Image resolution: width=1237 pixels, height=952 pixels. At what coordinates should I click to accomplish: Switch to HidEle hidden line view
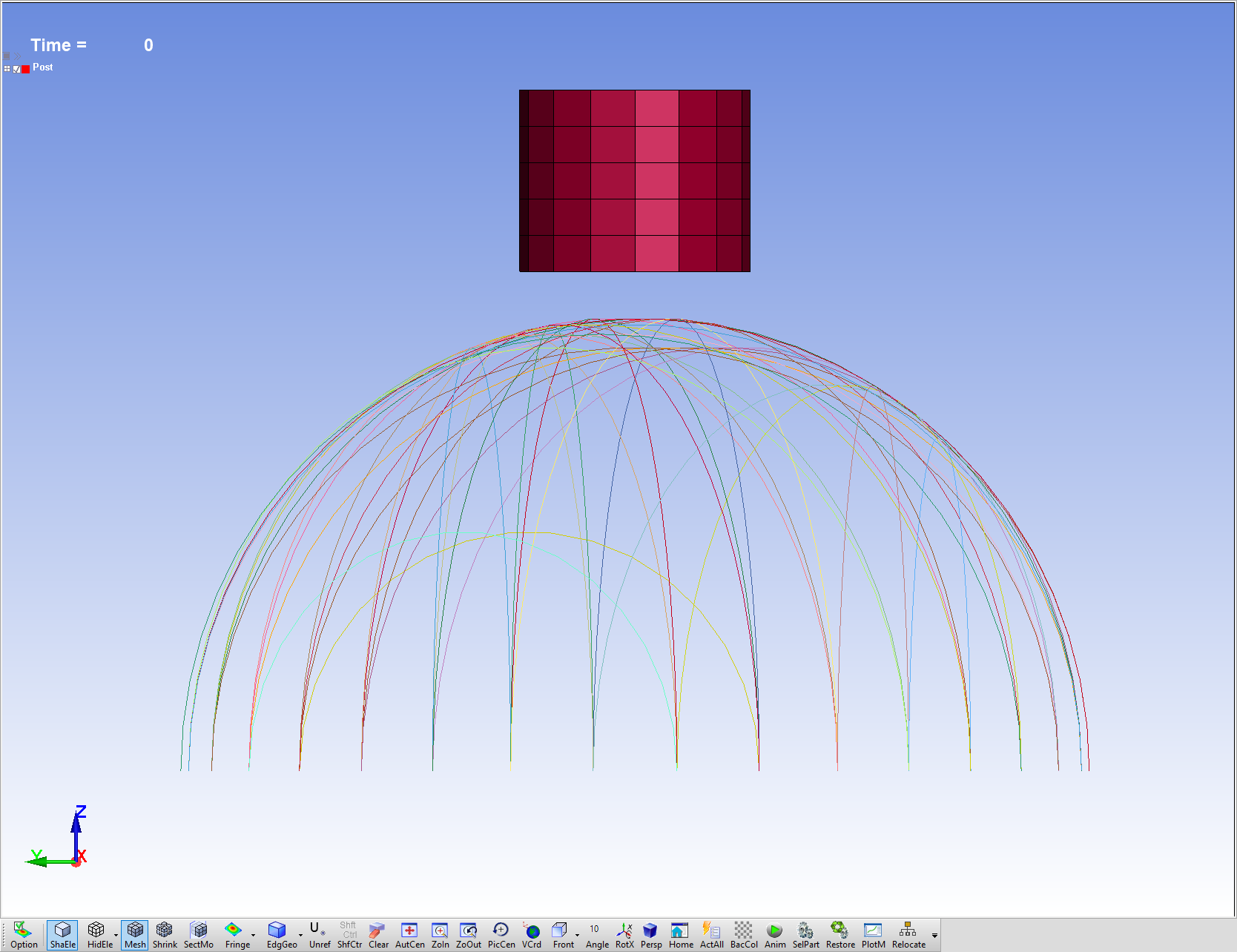[98, 935]
